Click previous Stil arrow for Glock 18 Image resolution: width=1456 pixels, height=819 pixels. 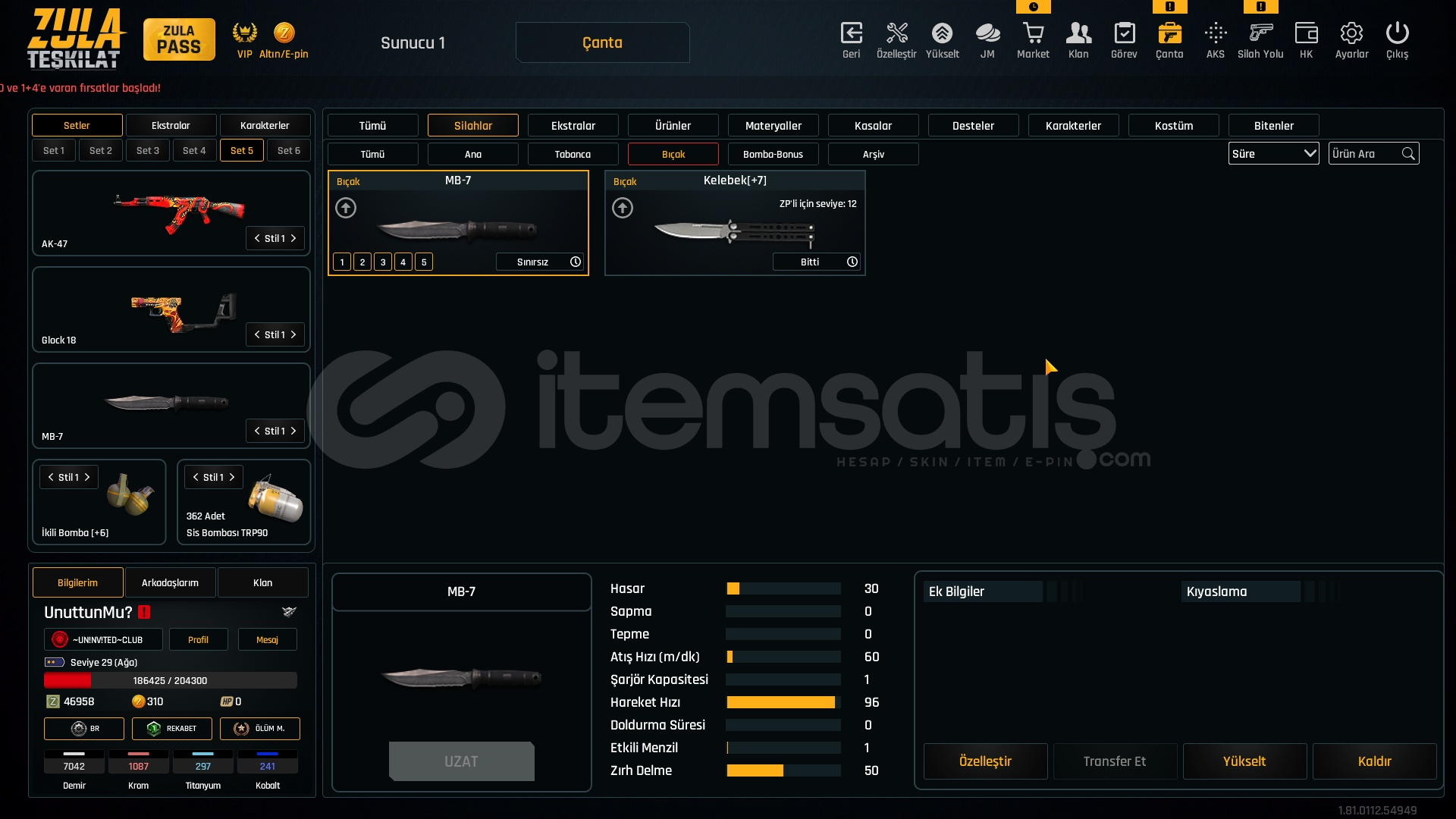coord(257,334)
